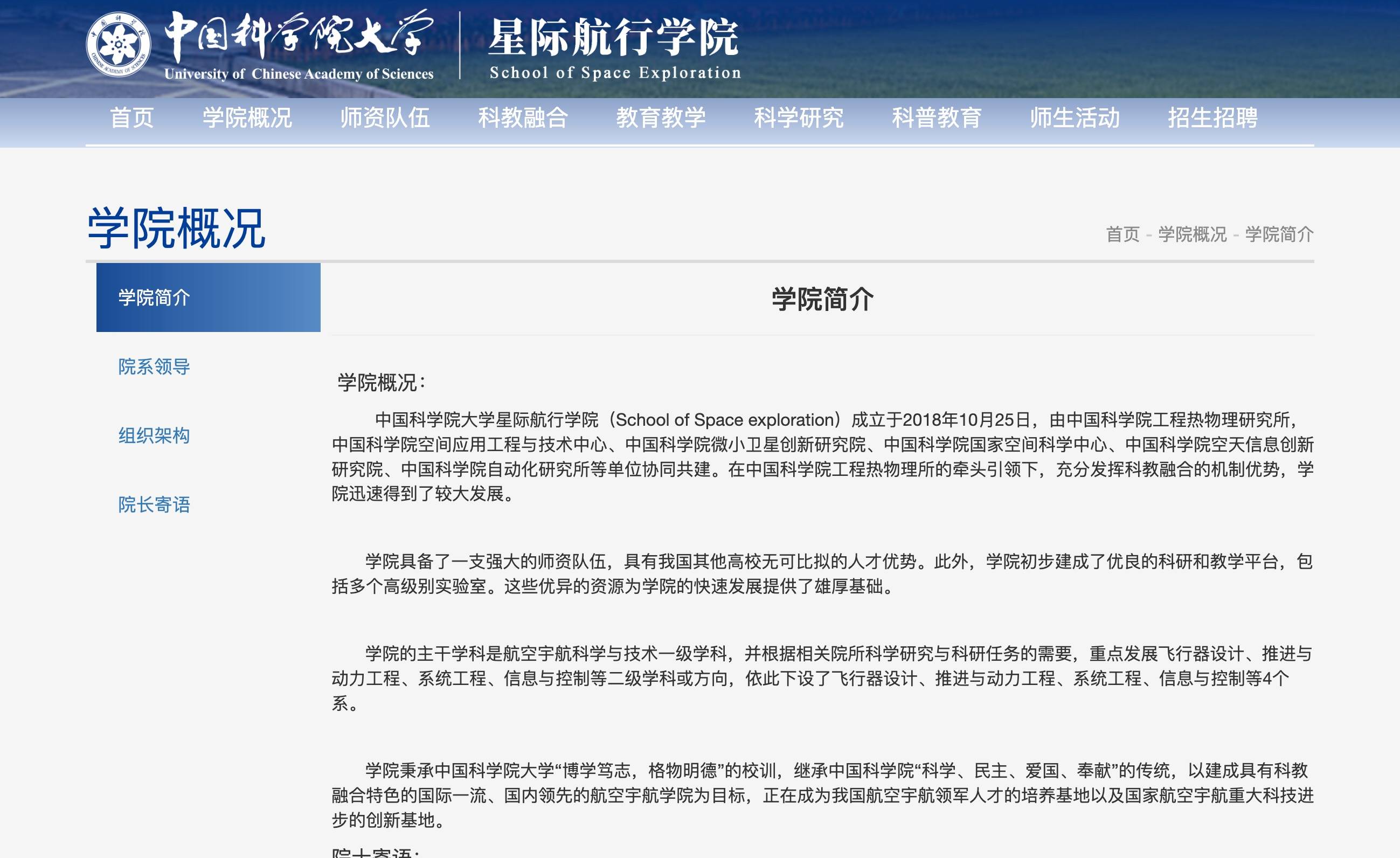The image size is (1400, 858).
Task: Select 科教融合 from the navigation bar
Action: (523, 118)
